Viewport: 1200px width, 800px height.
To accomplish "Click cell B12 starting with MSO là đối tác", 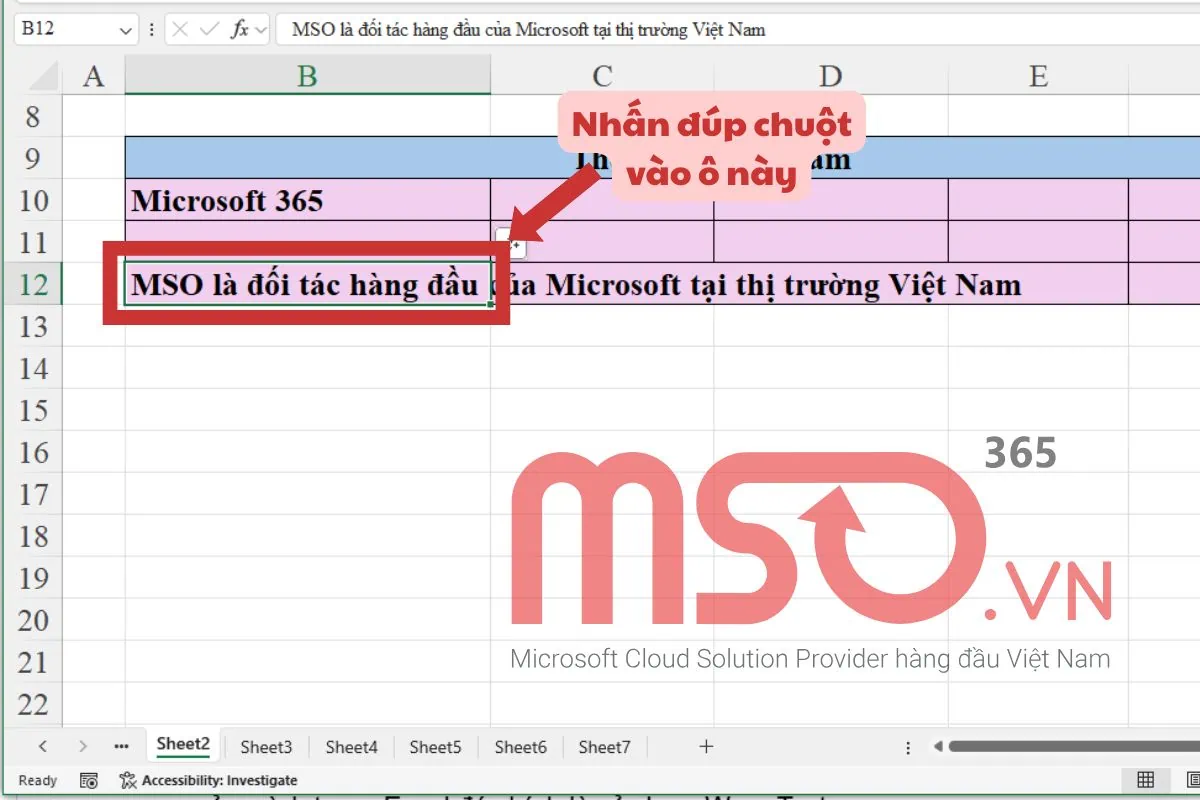I will tap(308, 284).
